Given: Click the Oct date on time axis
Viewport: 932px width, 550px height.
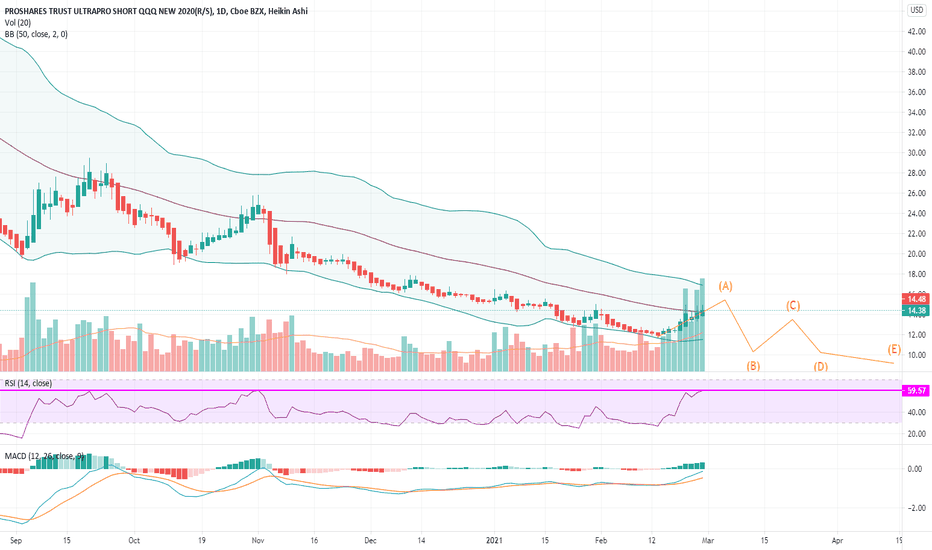Looking at the screenshot, I should pyautogui.click(x=134, y=540).
